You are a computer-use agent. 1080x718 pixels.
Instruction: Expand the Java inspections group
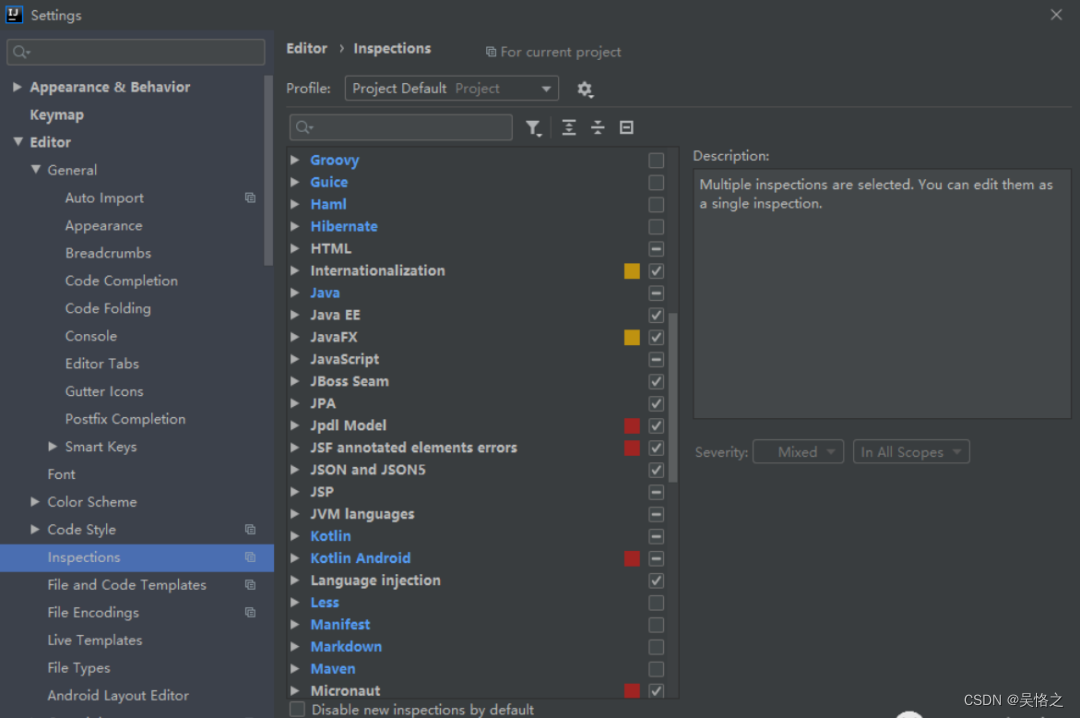pos(295,293)
